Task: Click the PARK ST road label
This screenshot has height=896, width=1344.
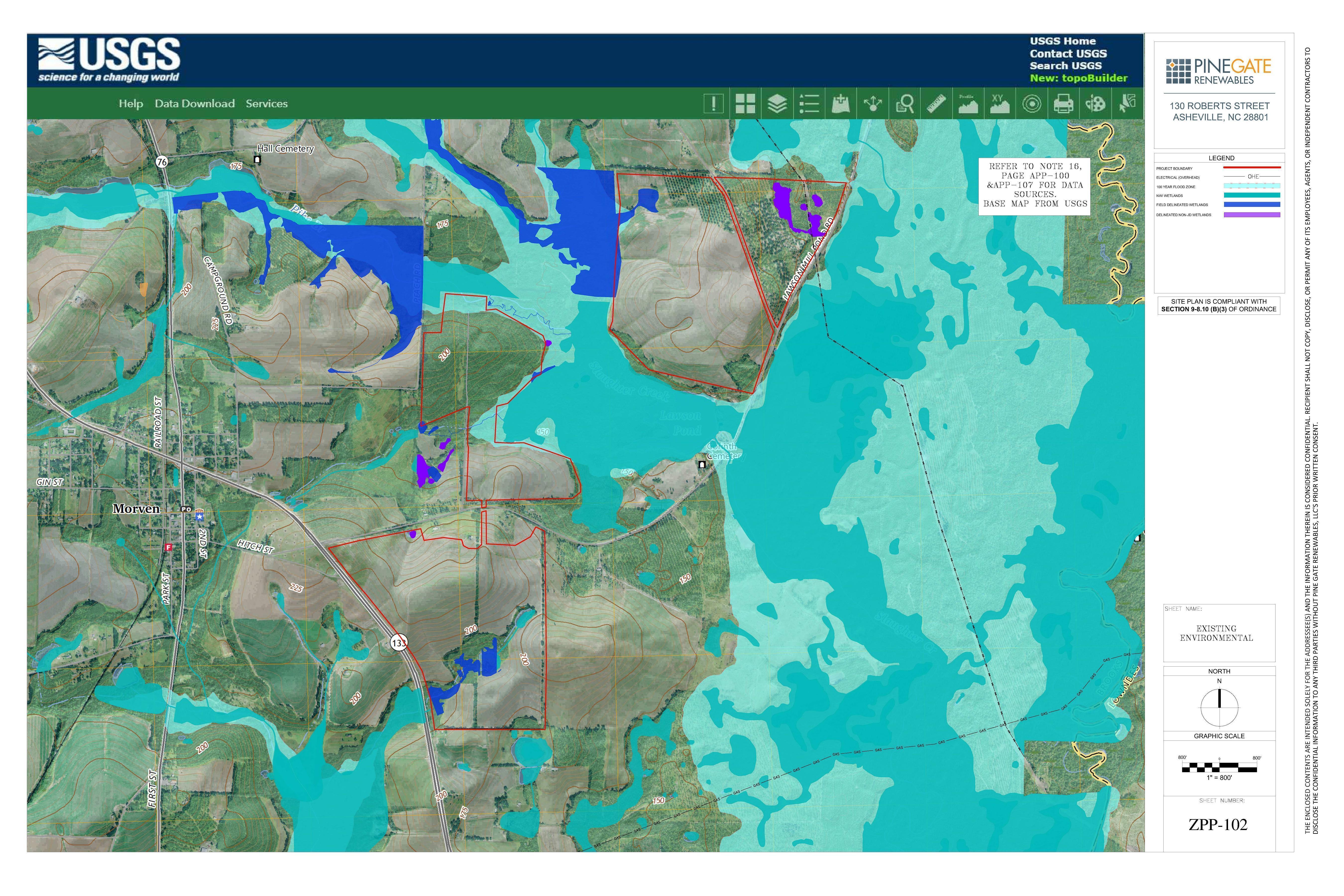Action: [x=166, y=588]
